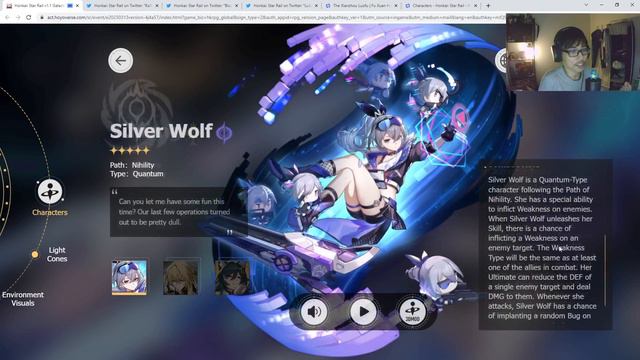The width and height of the screenshot is (640, 360).
Task: Click the 'Path: Nihility' text
Action: [132, 165]
